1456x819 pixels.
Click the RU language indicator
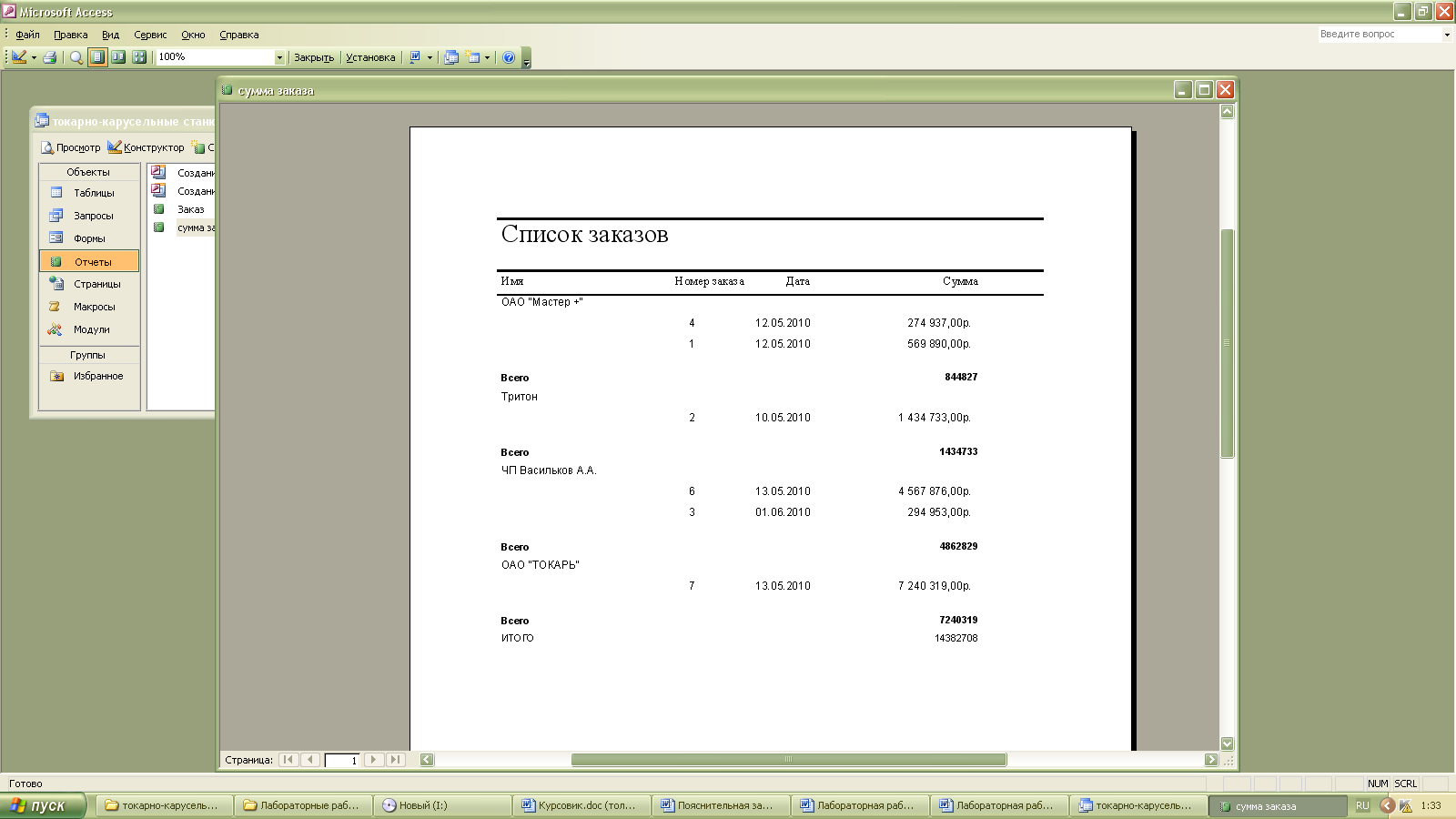tap(1362, 805)
